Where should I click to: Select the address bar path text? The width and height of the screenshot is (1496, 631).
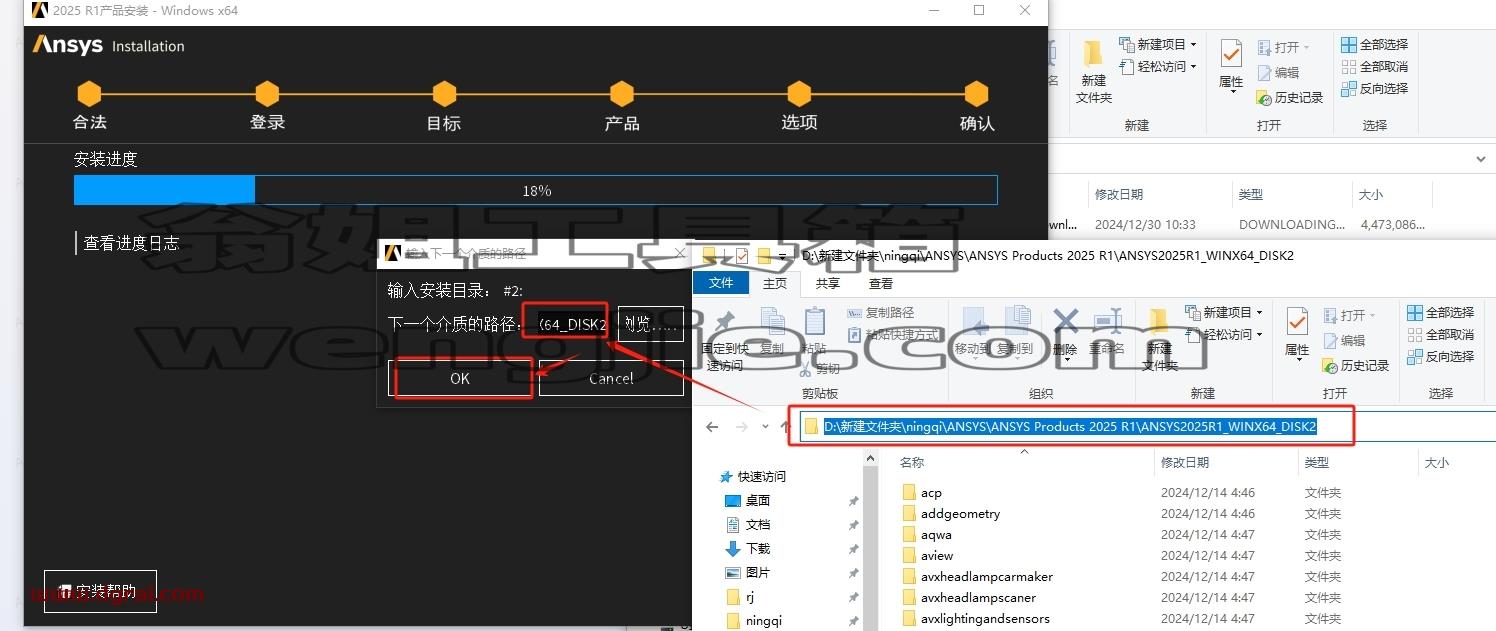[1070, 426]
